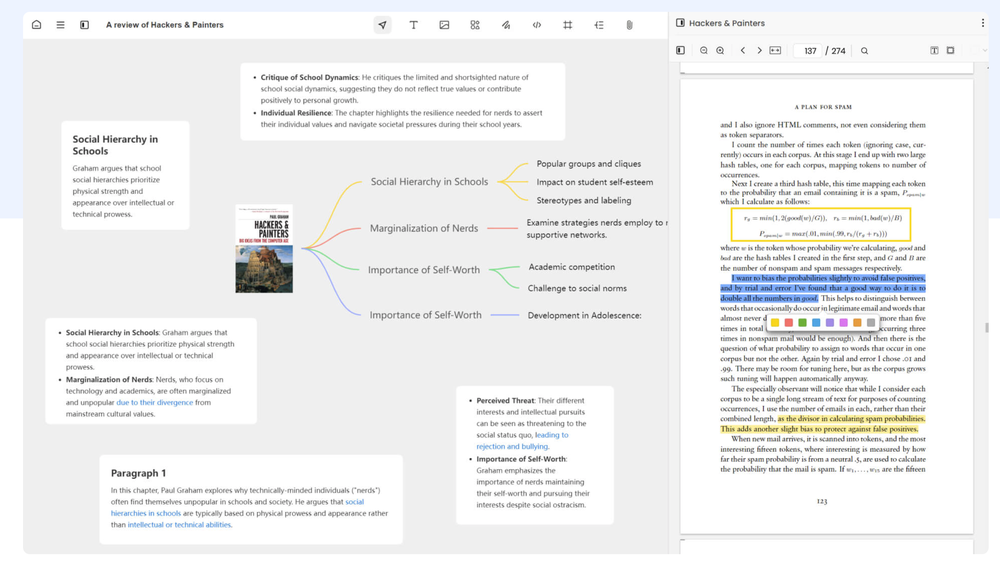Viewport: 1000px width, 566px height.
Task: Select the PDF area selection tool
Action: [x=950, y=50]
